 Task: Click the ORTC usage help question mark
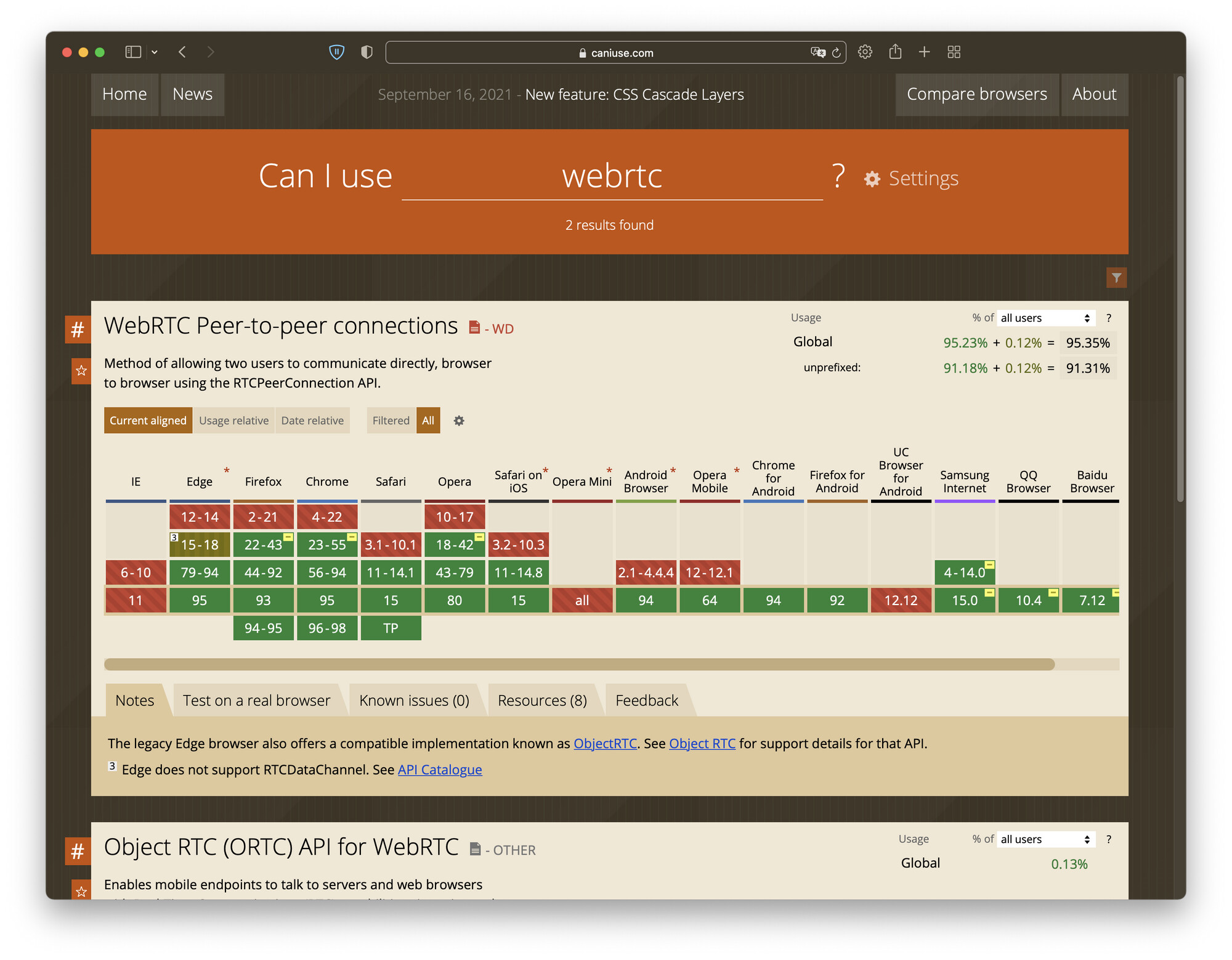coord(1109,839)
